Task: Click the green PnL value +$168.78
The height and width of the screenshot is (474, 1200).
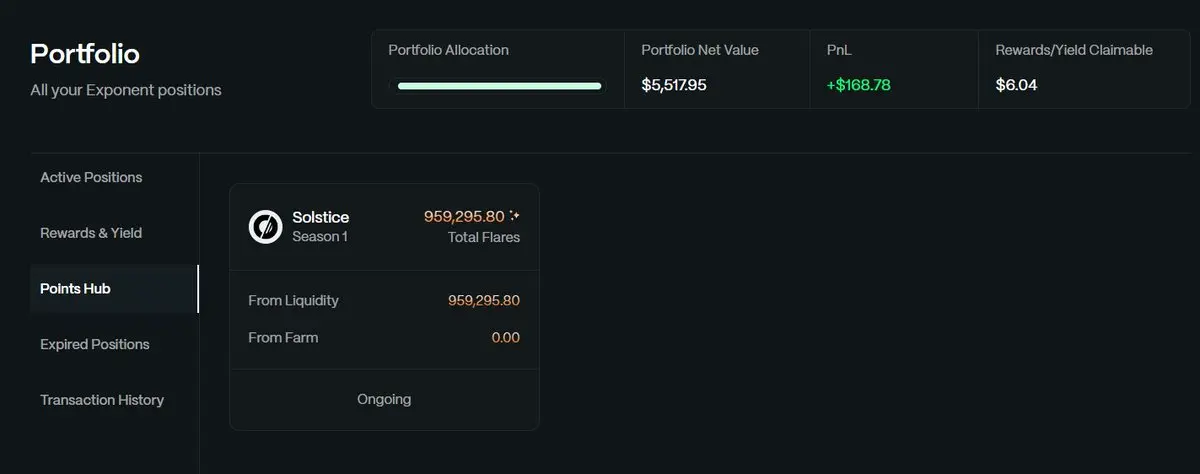Action: [x=858, y=85]
